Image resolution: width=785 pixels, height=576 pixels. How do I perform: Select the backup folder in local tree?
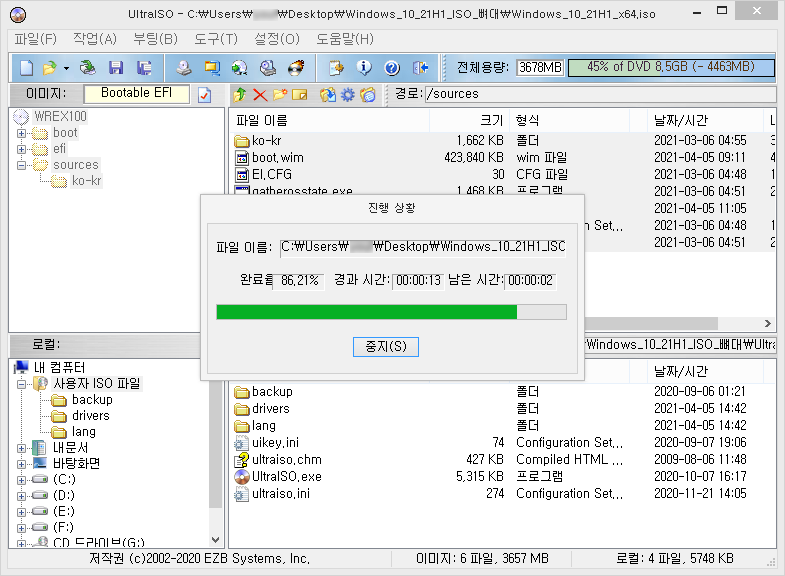pos(92,400)
